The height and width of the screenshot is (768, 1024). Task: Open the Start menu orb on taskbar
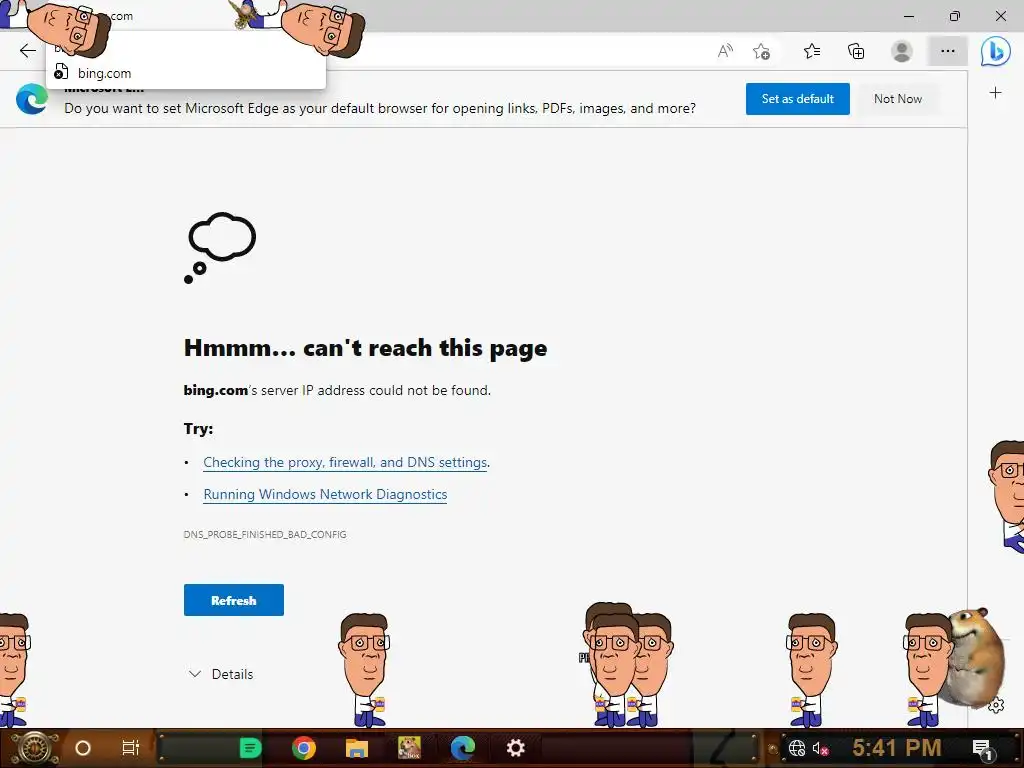[x=34, y=748]
